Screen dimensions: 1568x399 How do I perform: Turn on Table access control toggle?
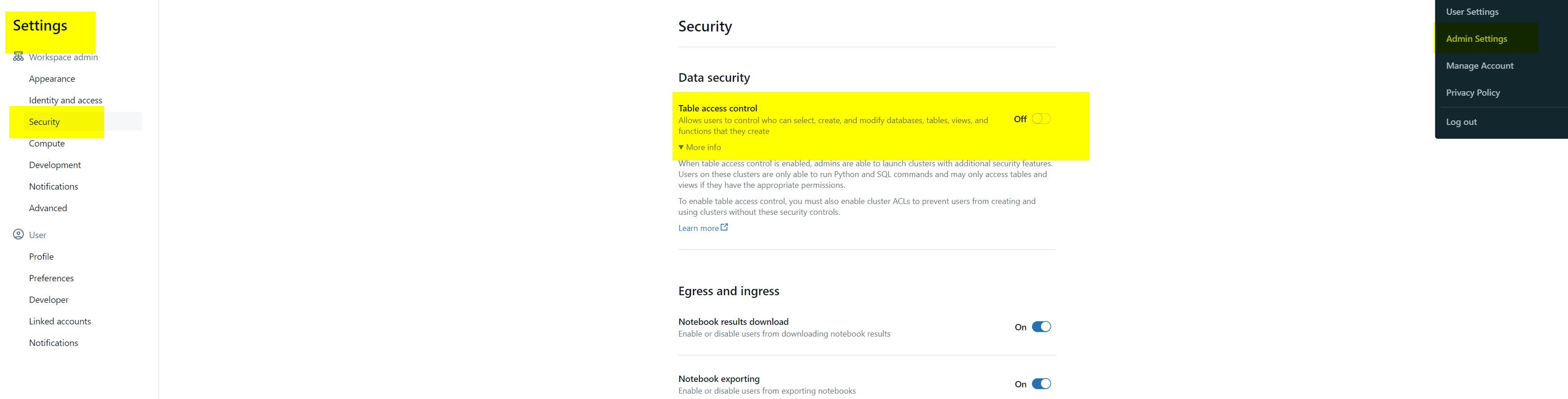tap(1041, 119)
